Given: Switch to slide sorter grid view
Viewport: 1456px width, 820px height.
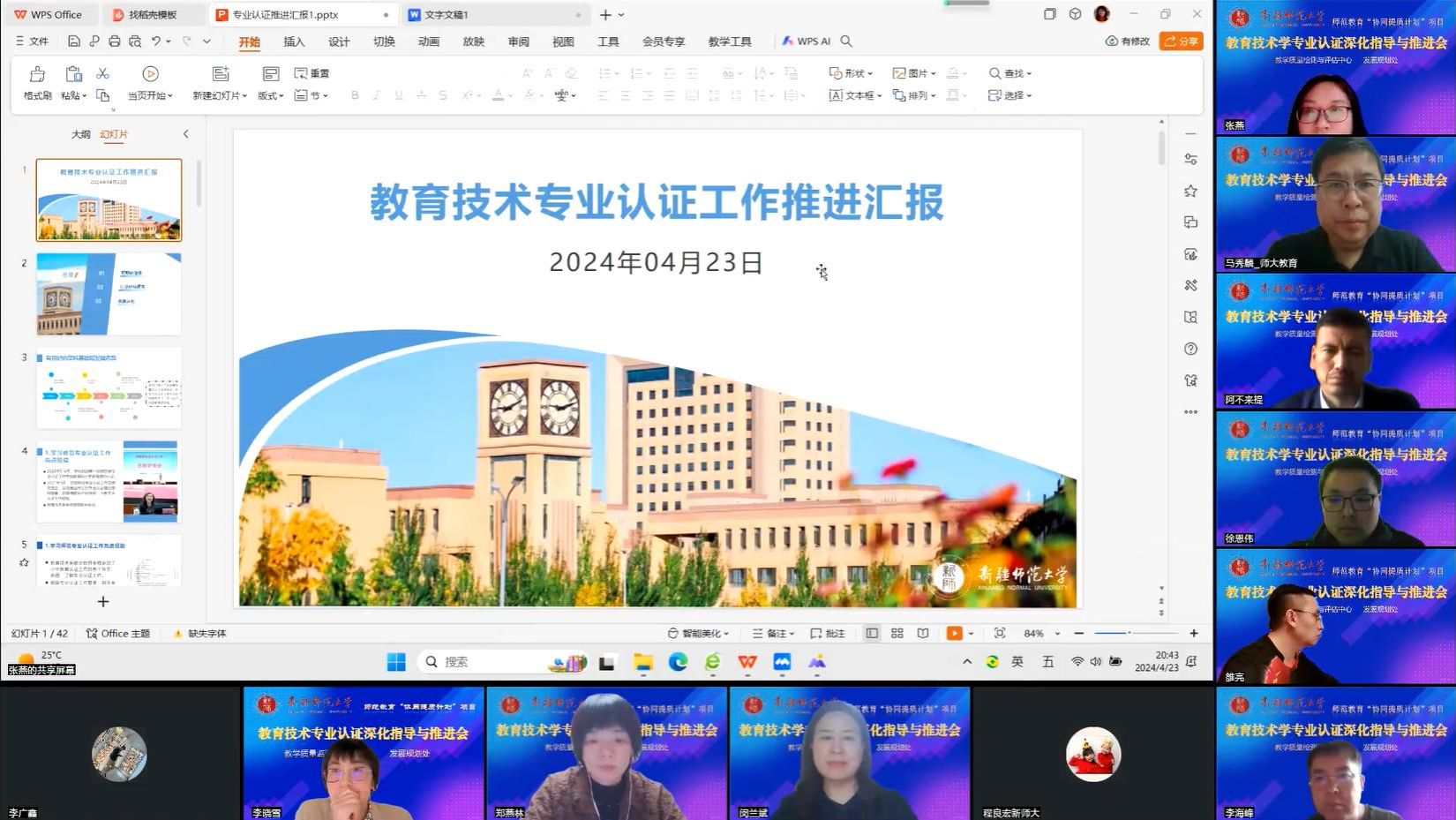Looking at the screenshot, I should click(x=897, y=634).
